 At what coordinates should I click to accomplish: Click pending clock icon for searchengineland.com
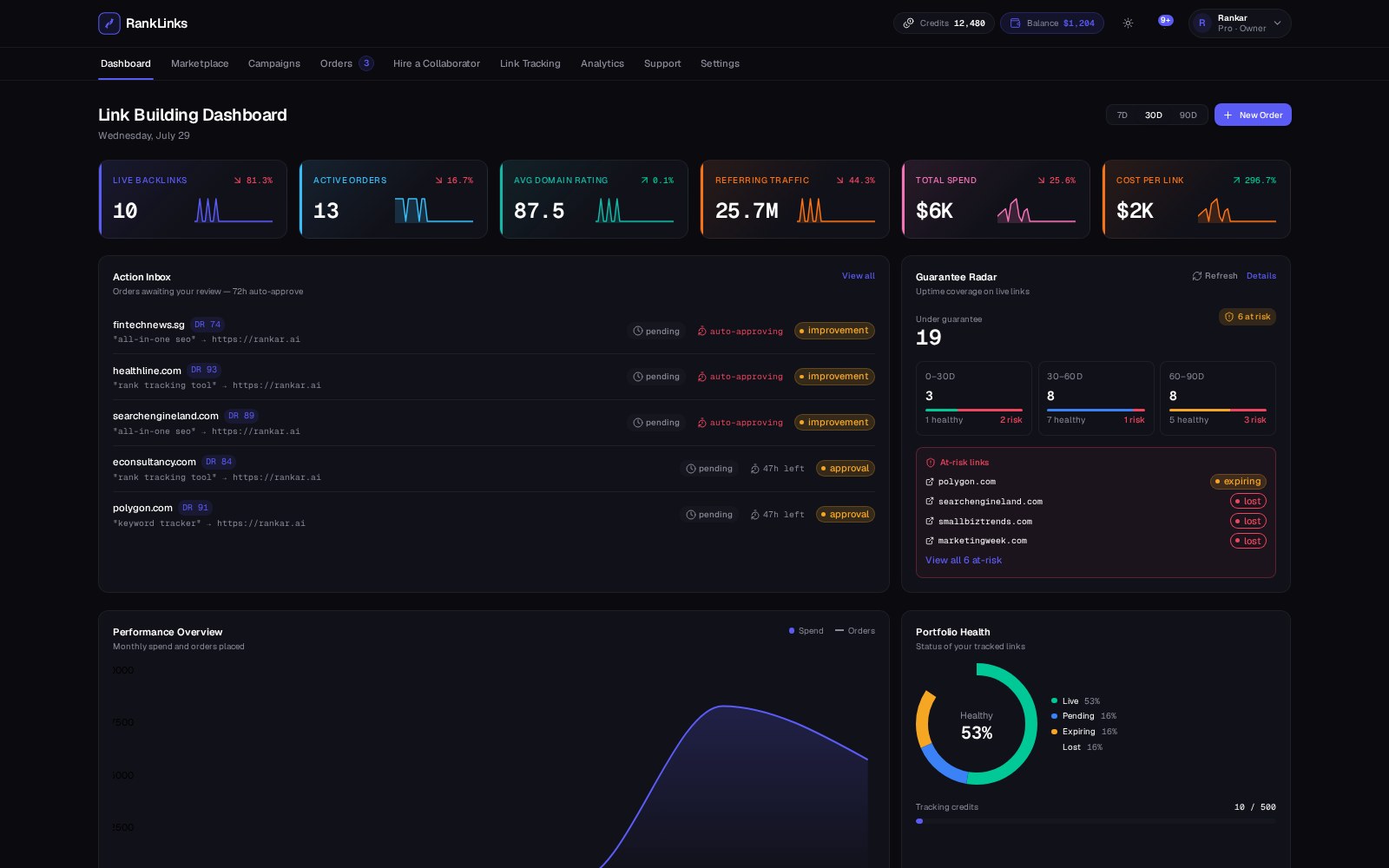point(638,423)
